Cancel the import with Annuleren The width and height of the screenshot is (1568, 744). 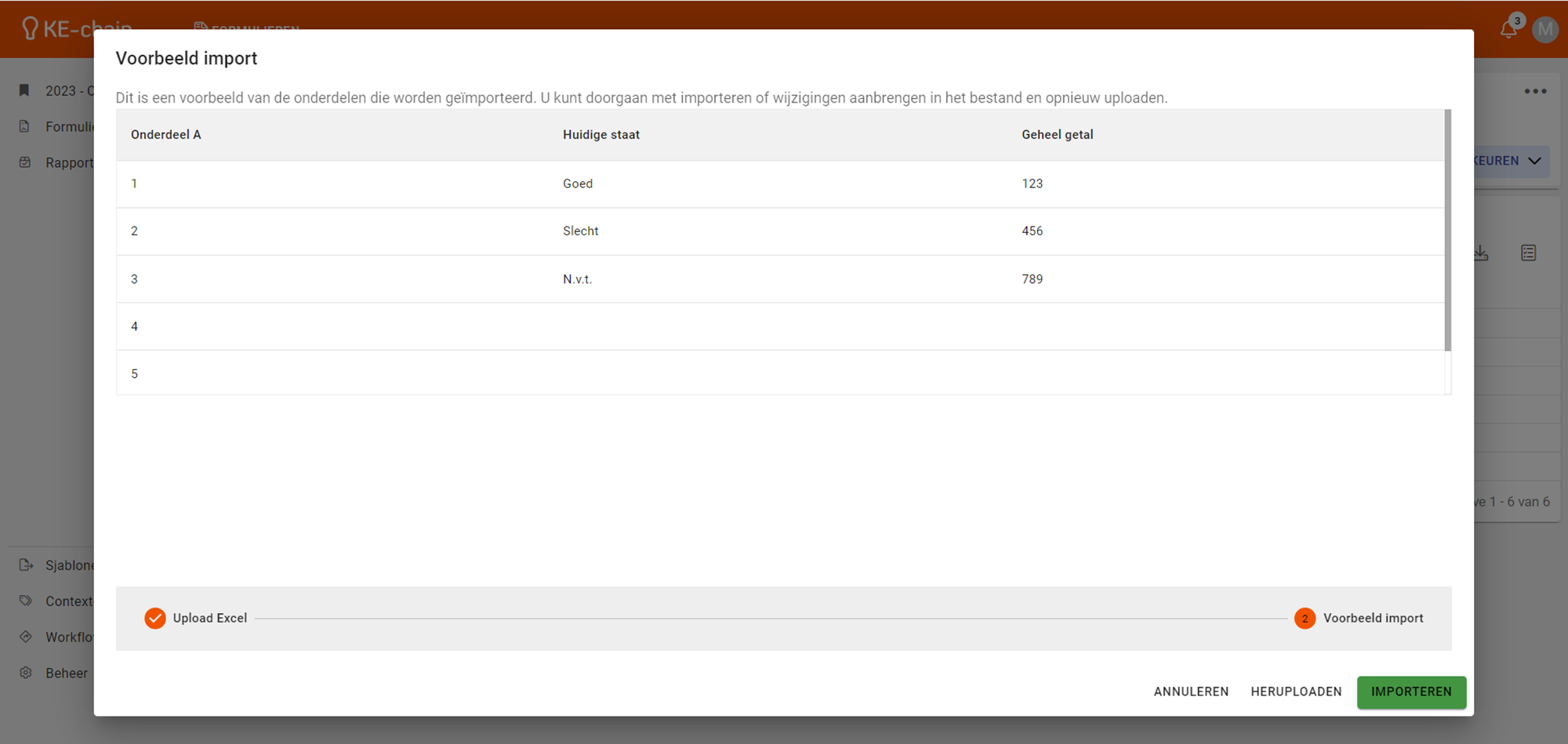pos(1191,691)
